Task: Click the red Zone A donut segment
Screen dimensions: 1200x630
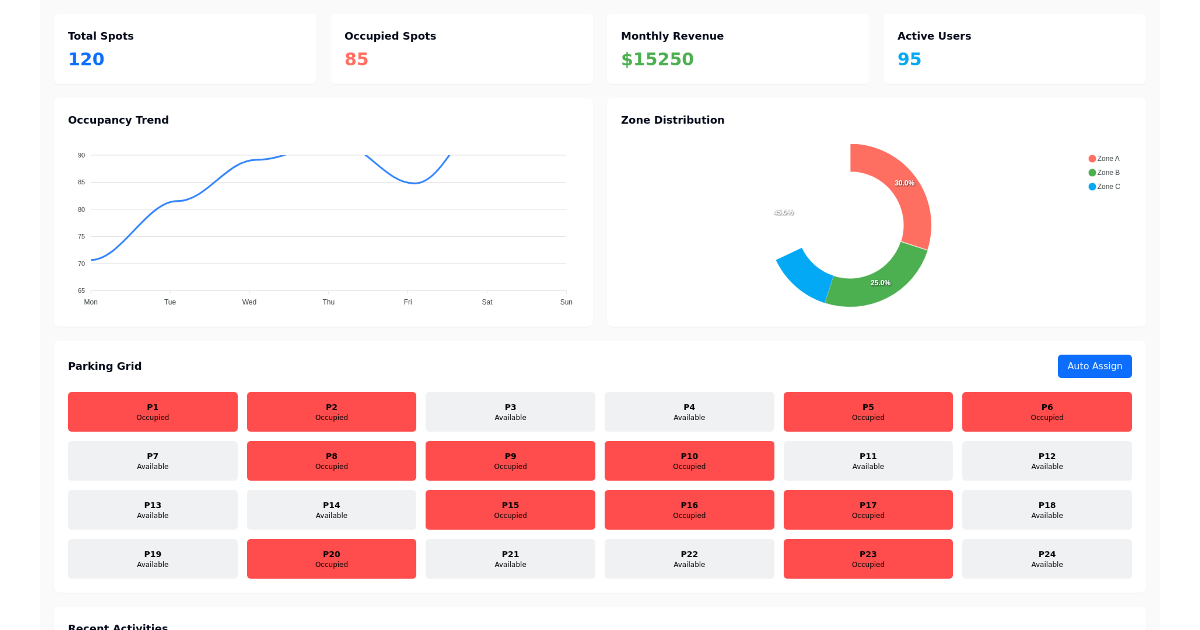Action: tap(903, 183)
